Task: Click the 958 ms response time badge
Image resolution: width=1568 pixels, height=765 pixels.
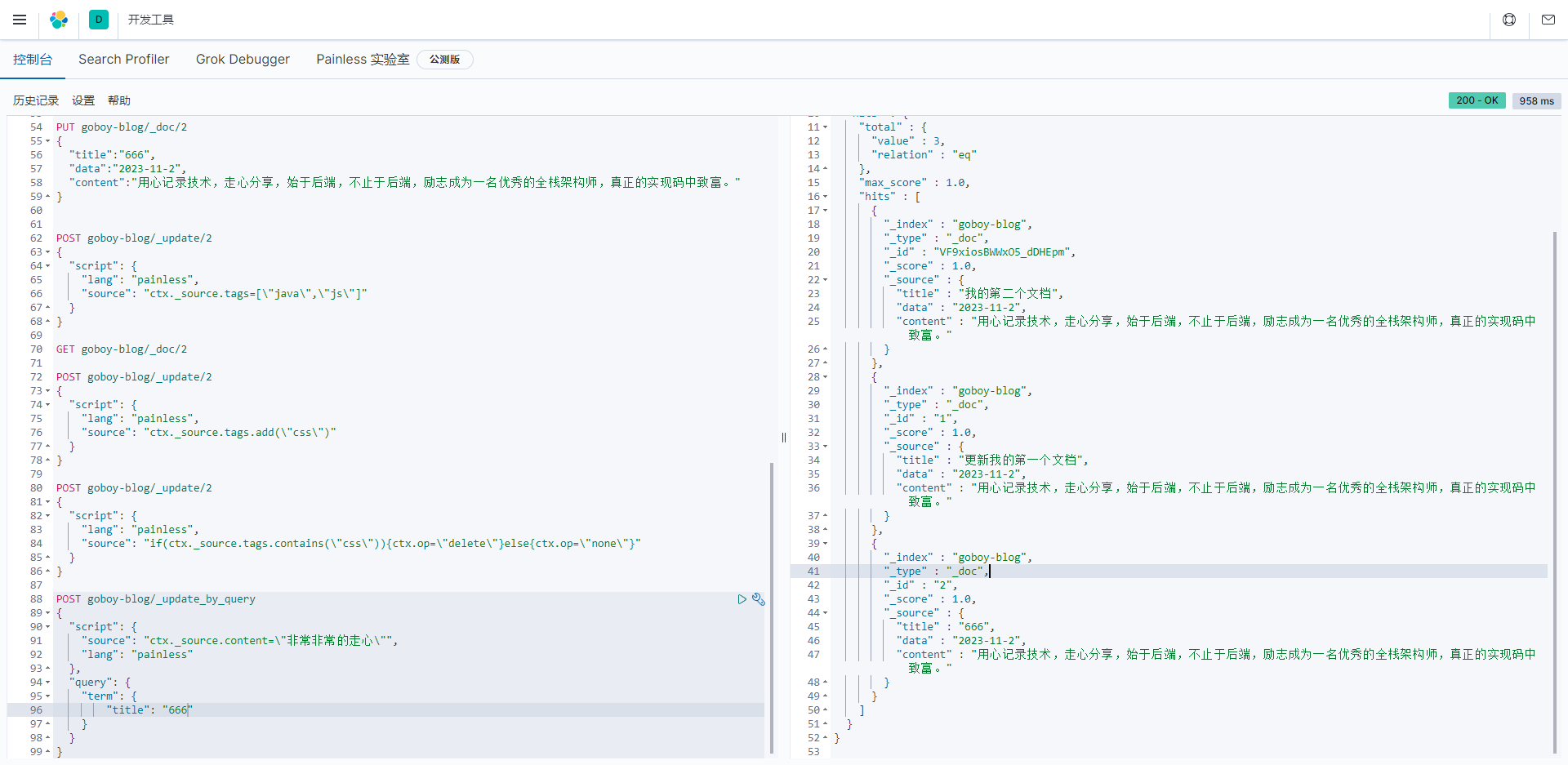Action: coord(1537,101)
